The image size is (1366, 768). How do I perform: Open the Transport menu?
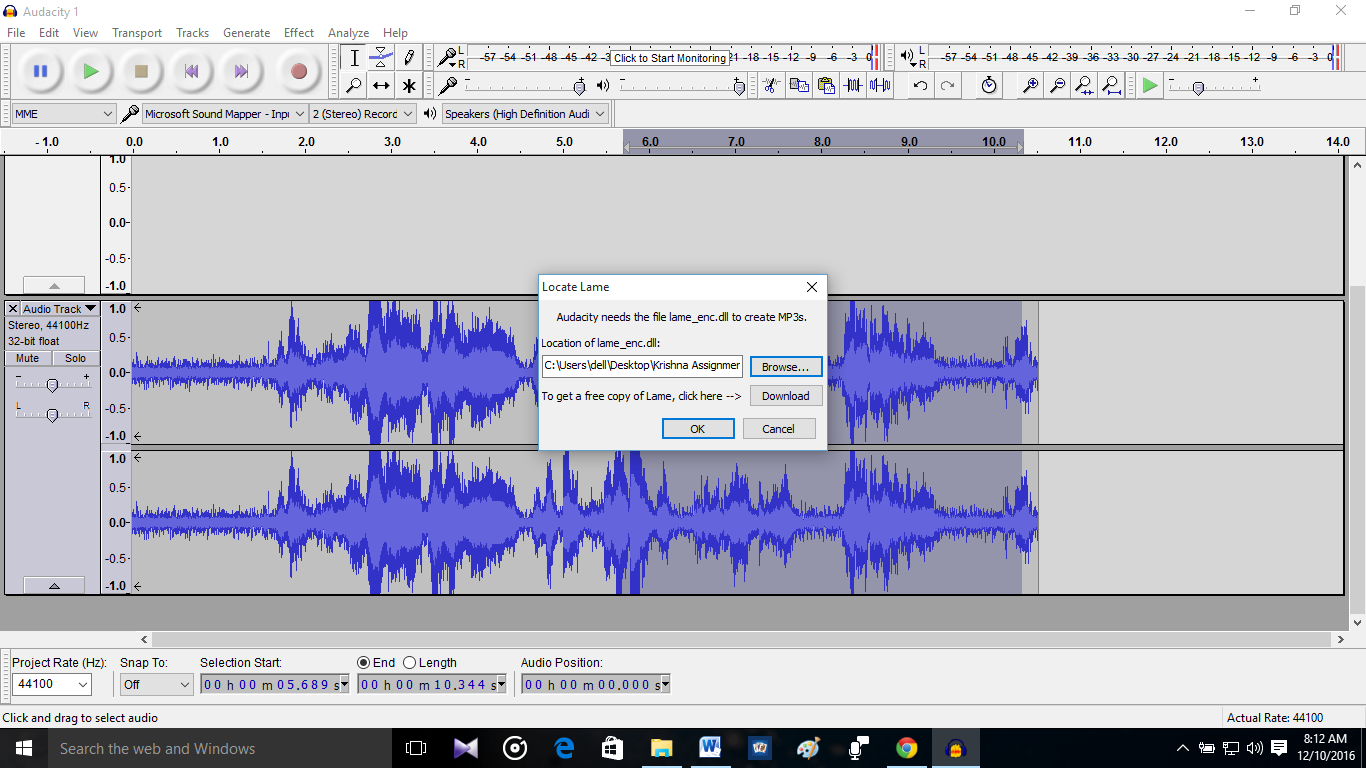tap(137, 33)
